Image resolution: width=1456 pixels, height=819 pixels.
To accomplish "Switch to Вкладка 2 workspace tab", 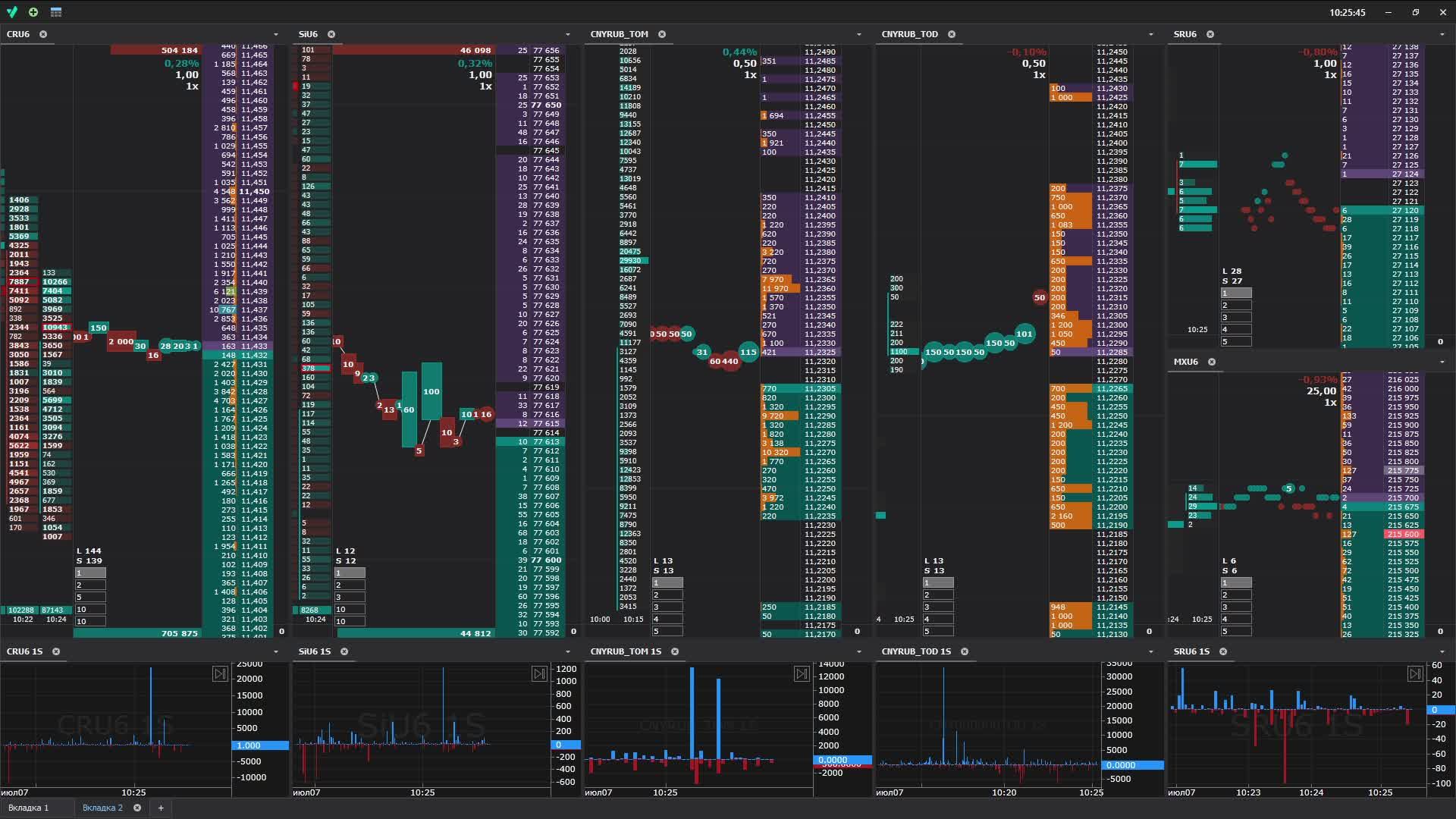I will 102,808.
